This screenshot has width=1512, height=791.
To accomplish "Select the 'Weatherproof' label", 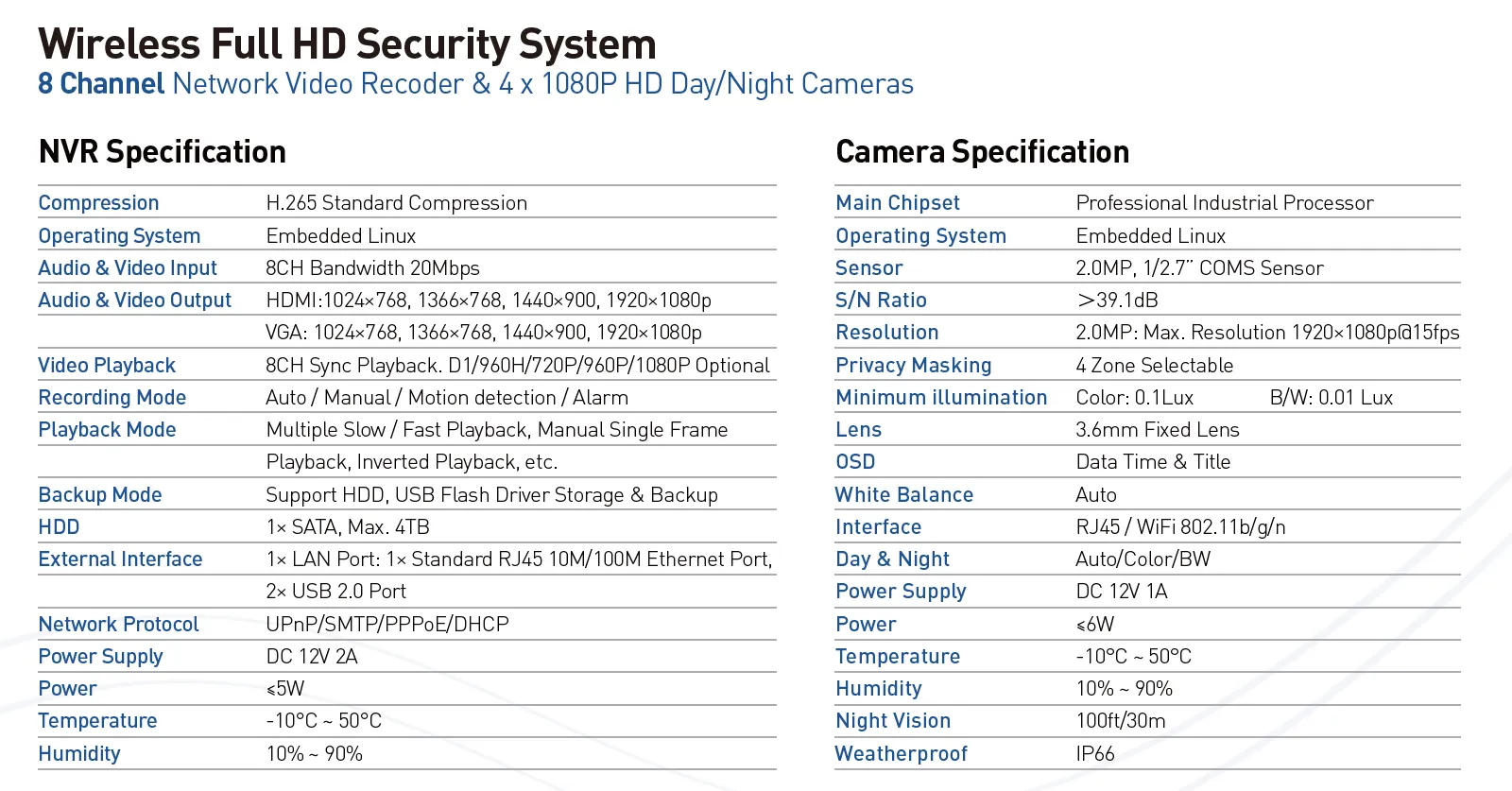I will click(901, 754).
